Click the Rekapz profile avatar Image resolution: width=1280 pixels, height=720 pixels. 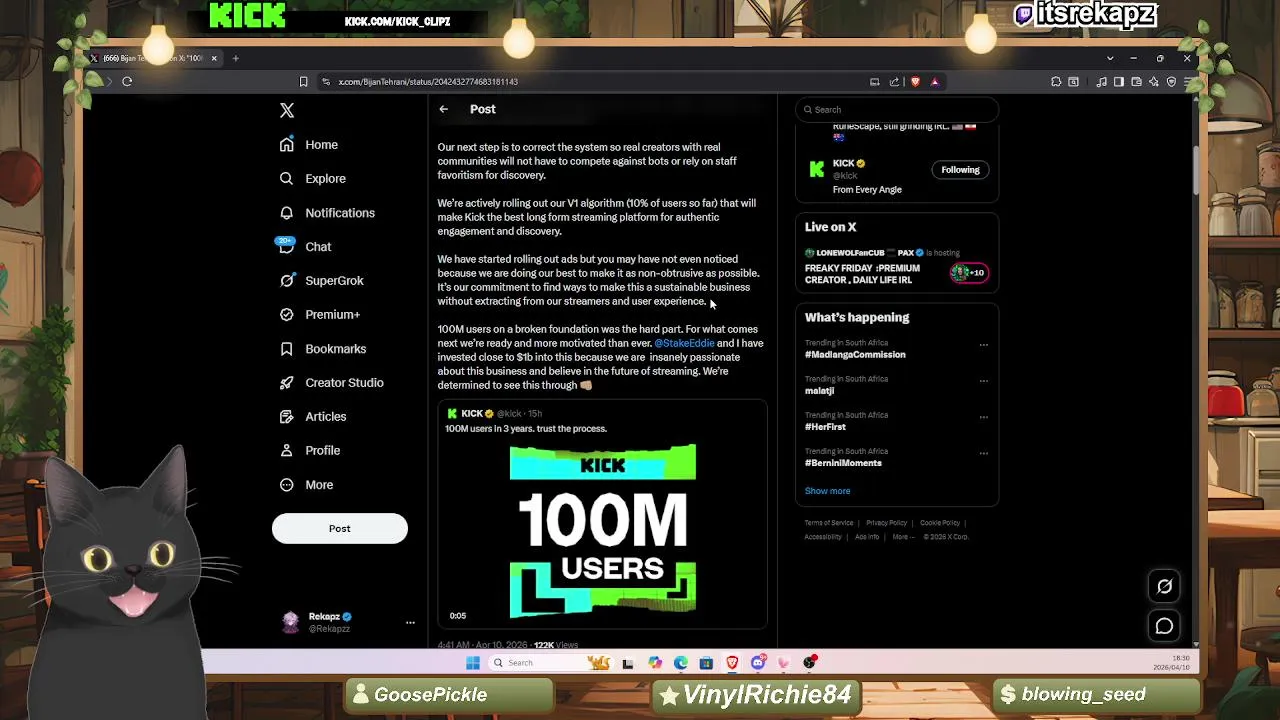[x=290, y=622]
